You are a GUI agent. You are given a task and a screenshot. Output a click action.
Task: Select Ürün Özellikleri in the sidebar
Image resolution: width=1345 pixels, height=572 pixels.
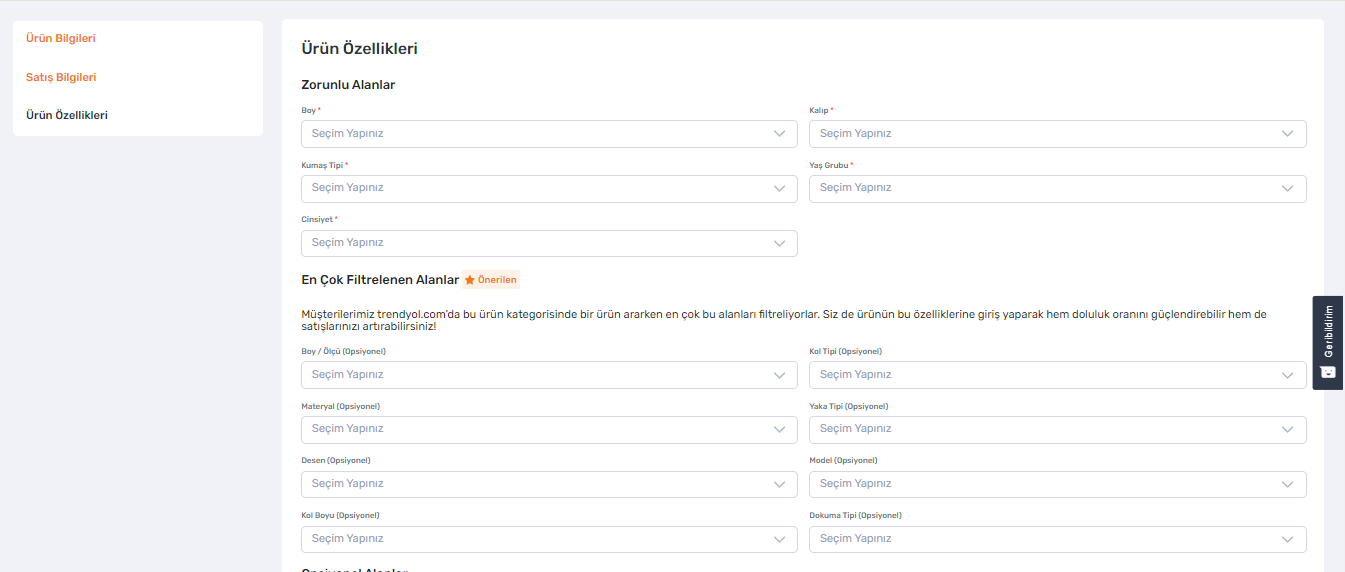(x=67, y=115)
